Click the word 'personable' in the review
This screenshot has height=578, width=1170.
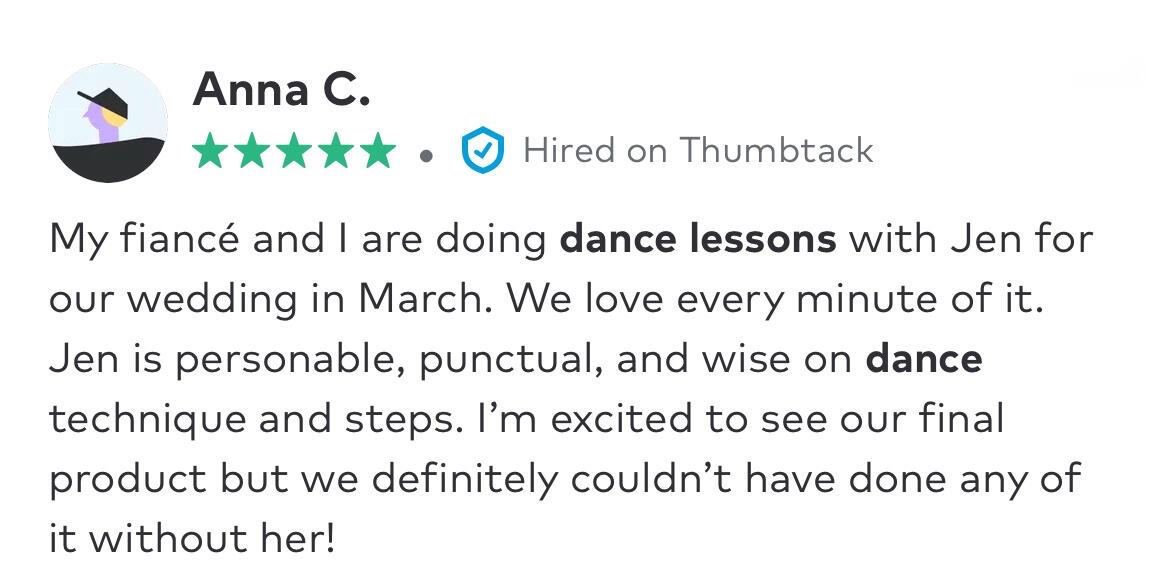pyautogui.click(x=291, y=360)
